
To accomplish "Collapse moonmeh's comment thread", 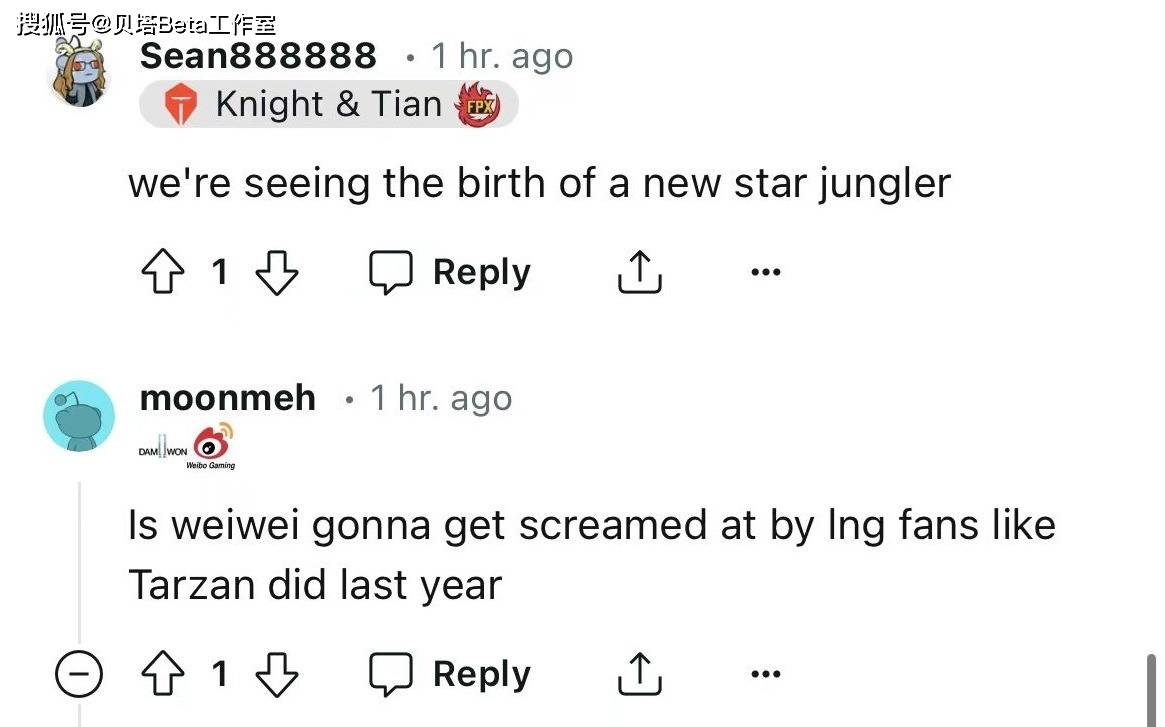I will click(78, 676).
